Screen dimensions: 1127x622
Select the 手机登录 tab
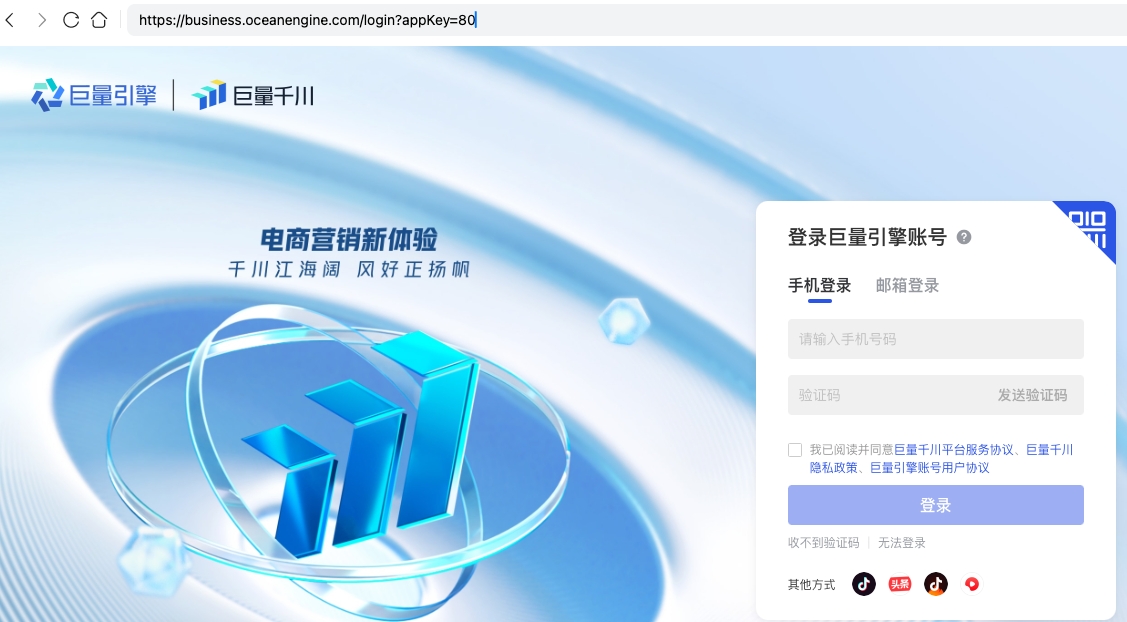point(820,286)
